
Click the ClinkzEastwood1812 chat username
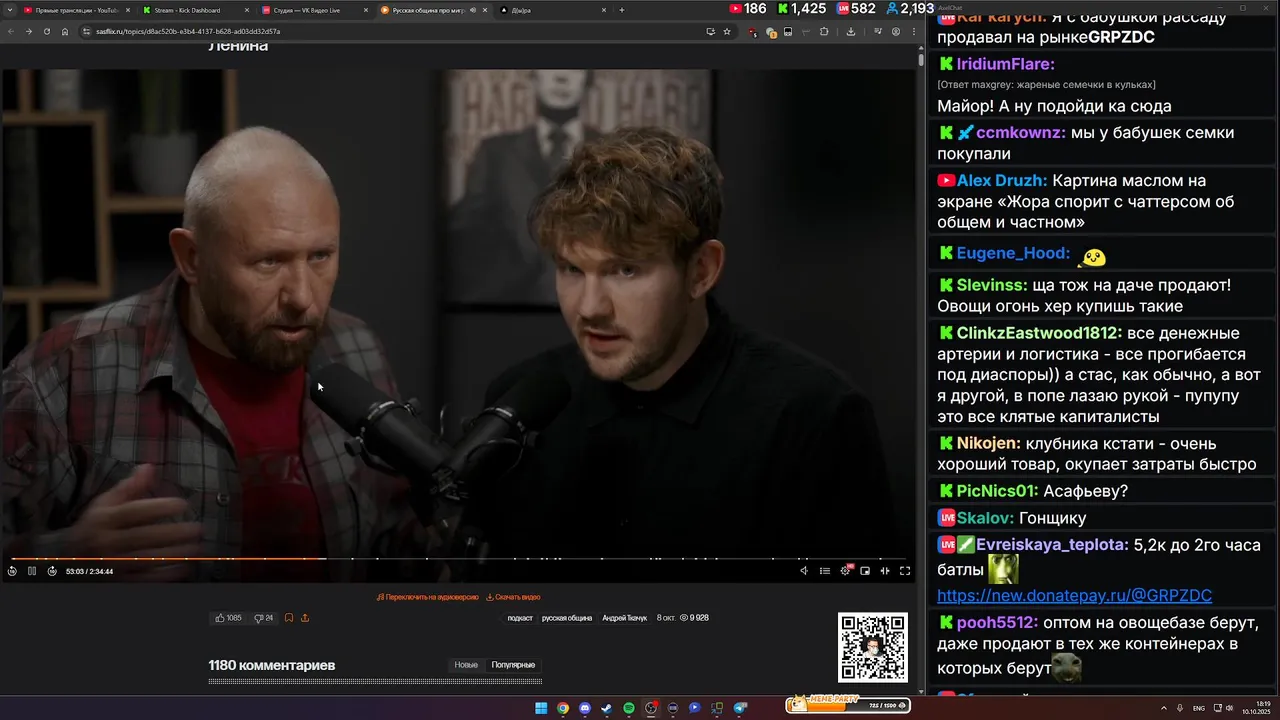click(x=1039, y=333)
